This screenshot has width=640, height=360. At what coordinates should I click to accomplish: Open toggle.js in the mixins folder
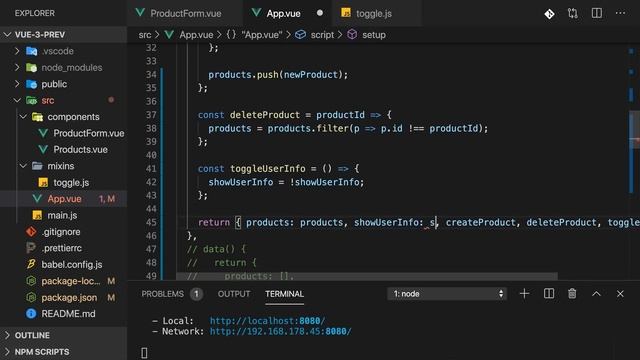(x=71, y=182)
